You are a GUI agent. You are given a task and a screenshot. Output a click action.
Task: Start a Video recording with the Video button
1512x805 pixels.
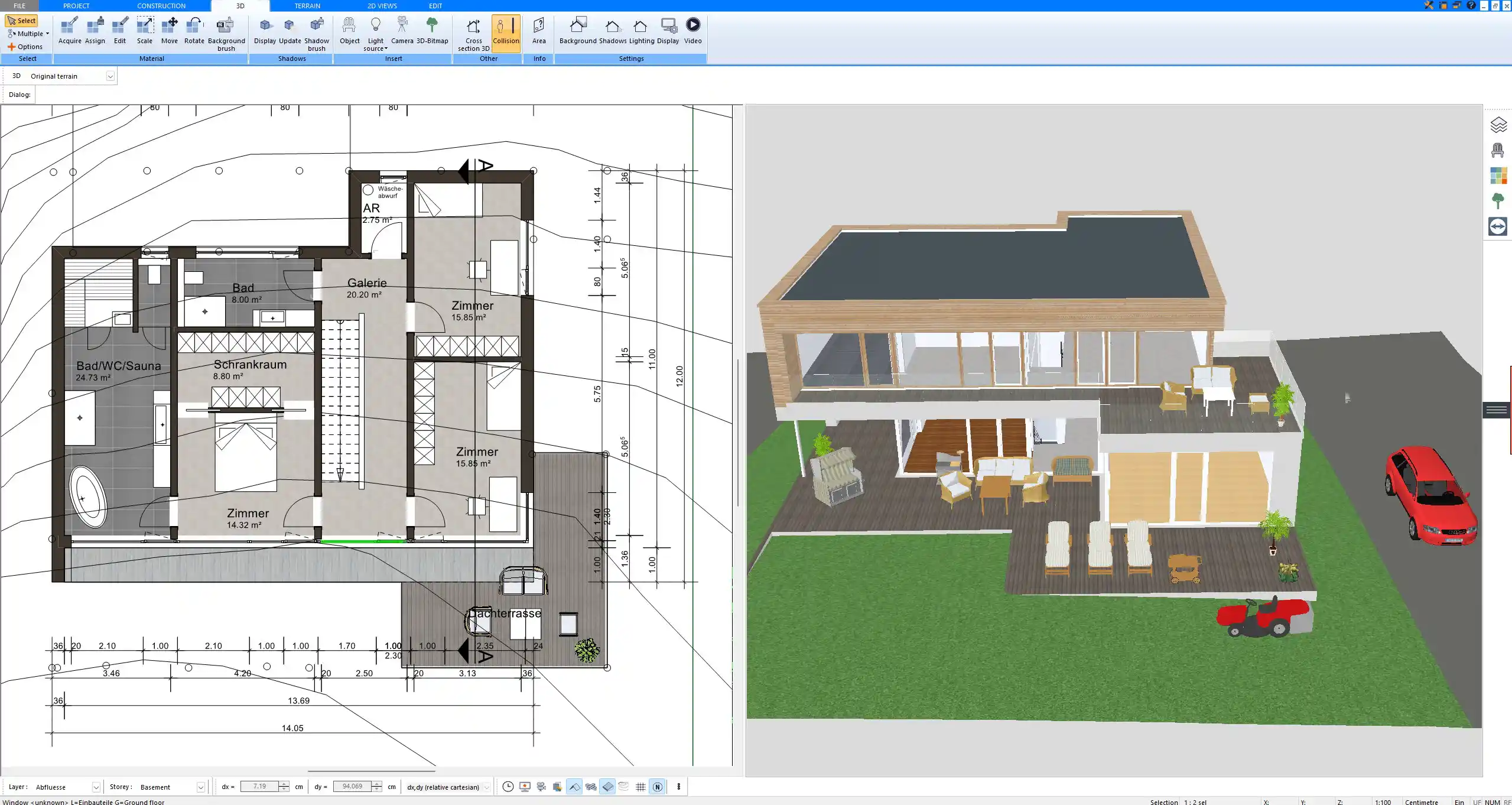pyautogui.click(x=692, y=28)
